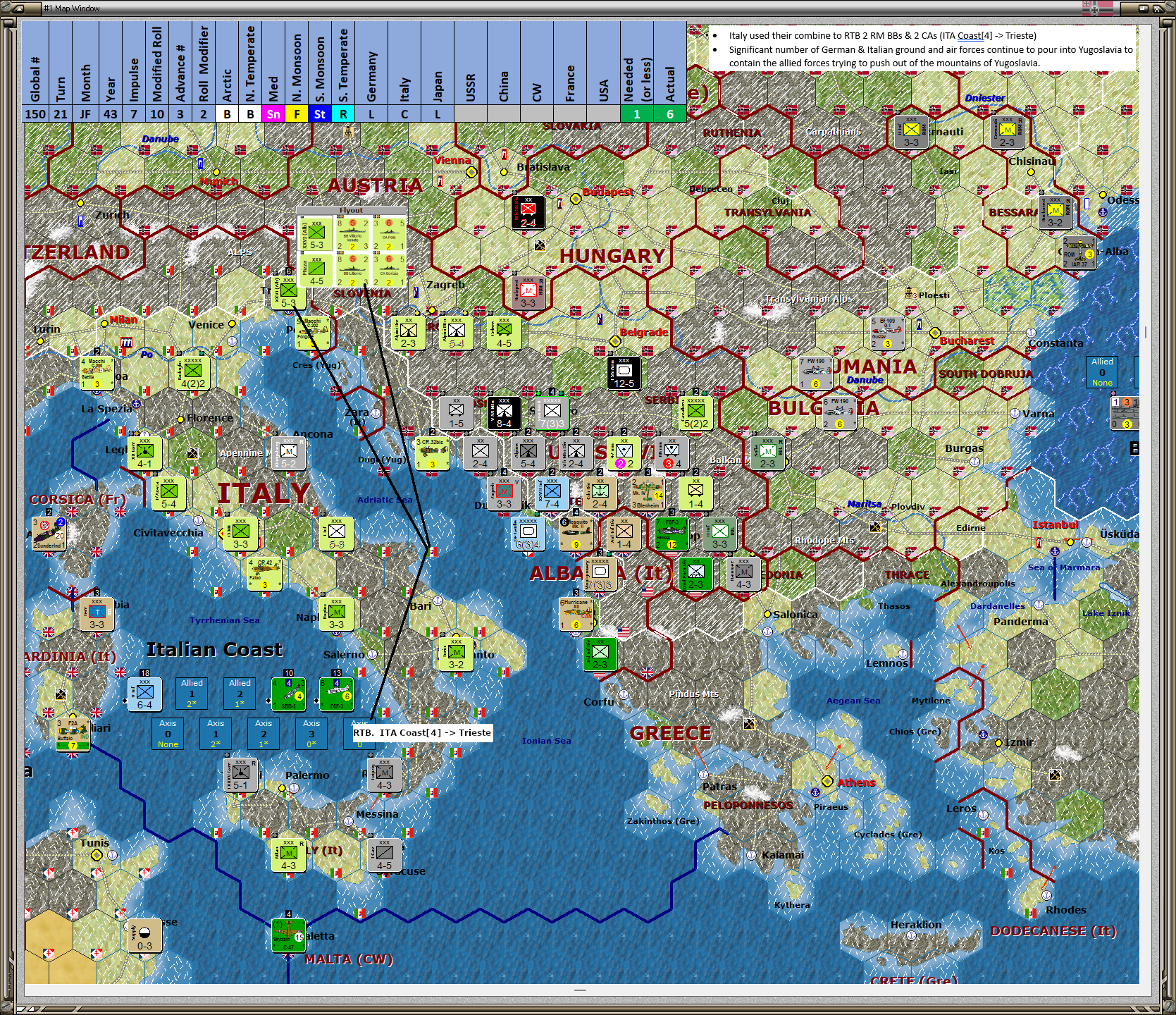The image size is (1176, 1015).
Task: Click the Axis 0 None sea box
Action: pos(168,734)
